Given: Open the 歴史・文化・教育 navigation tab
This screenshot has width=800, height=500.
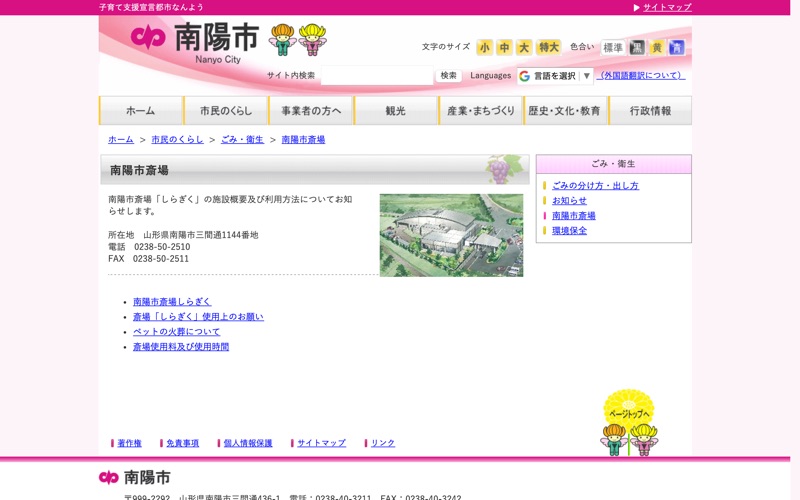Looking at the screenshot, I should (x=565, y=110).
